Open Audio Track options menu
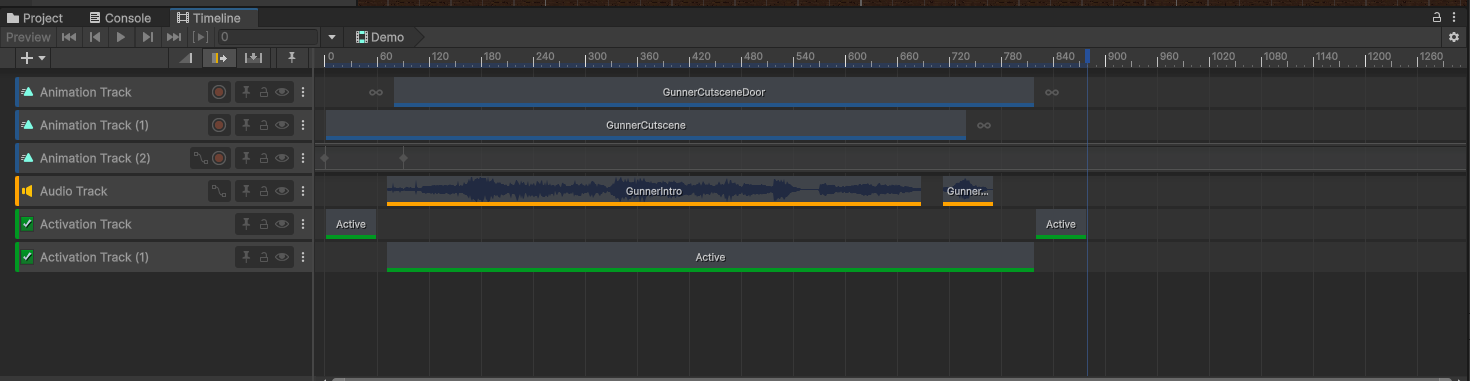This screenshot has height=381, width=1470. pos(303,191)
